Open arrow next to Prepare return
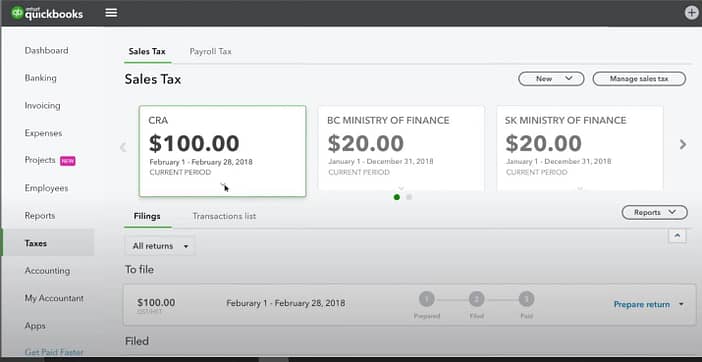 (x=681, y=305)
